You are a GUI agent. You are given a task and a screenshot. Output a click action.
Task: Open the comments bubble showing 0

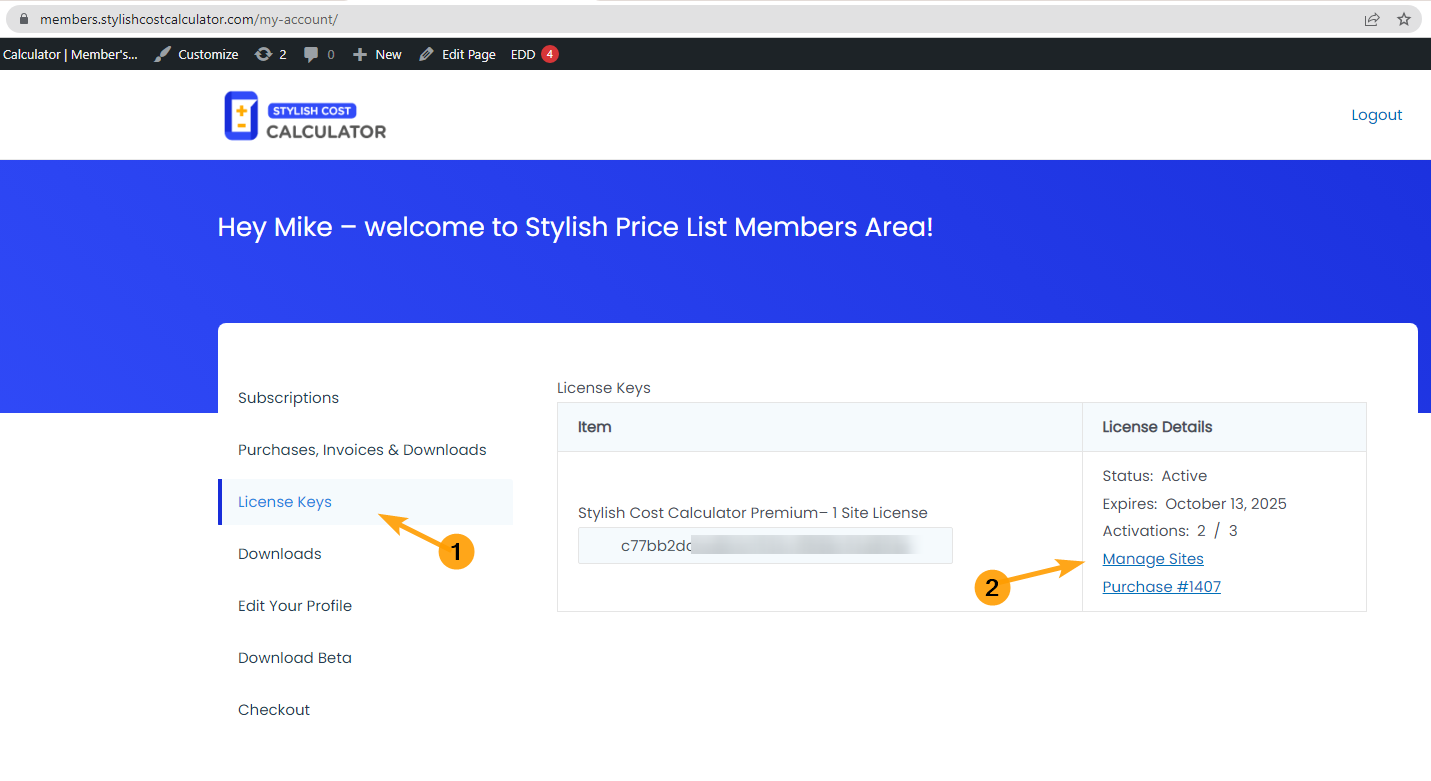(x=319, y=54)
